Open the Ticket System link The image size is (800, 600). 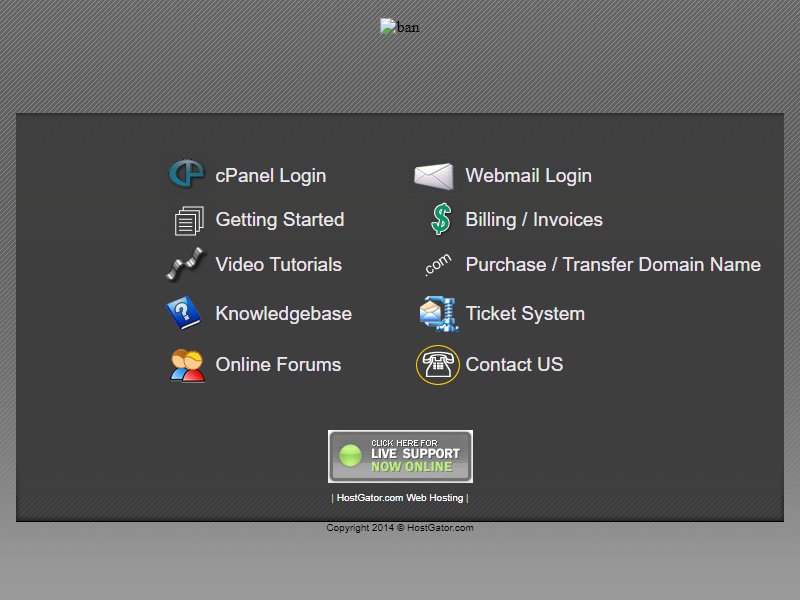(x=525, y=313)
